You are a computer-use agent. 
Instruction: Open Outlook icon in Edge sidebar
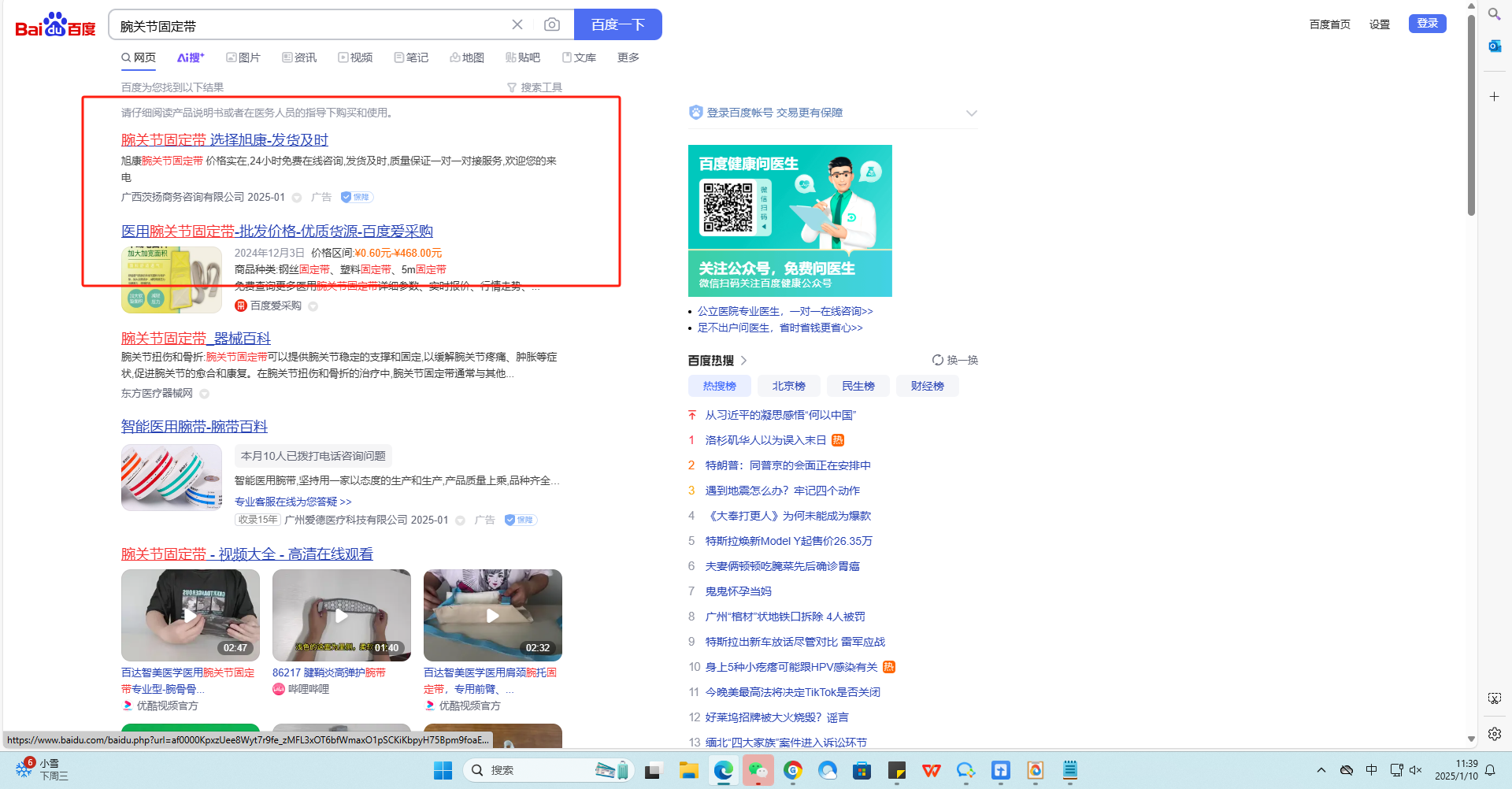coord(1494,46)
